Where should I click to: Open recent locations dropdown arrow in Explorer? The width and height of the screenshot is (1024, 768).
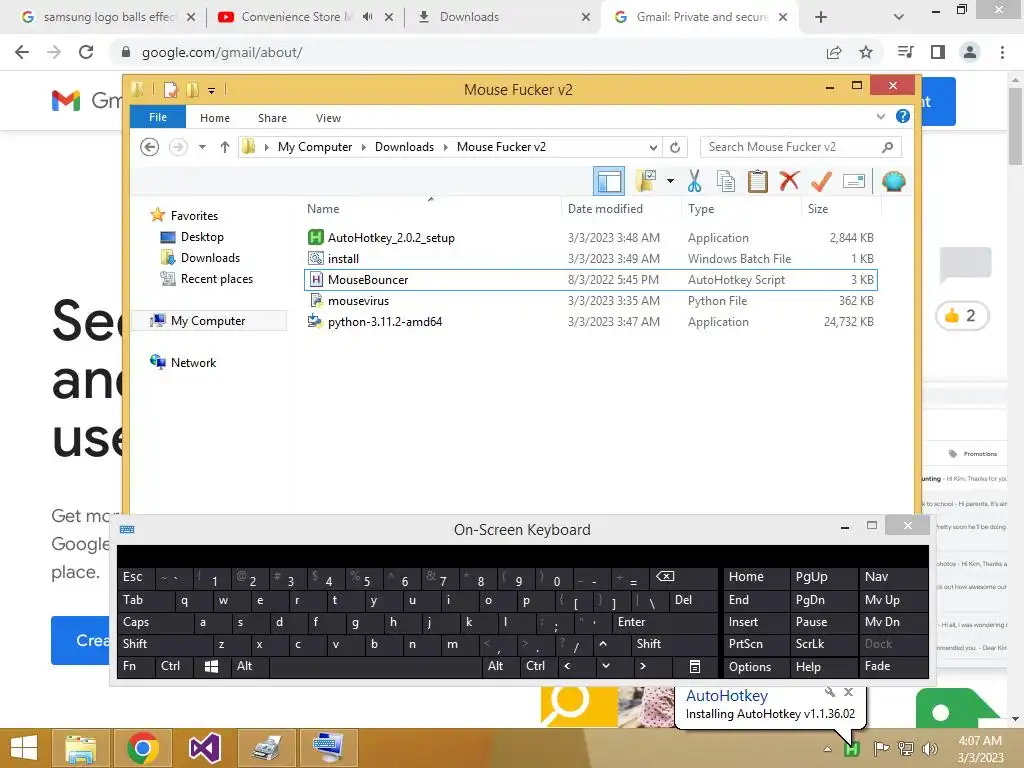tap(202, 147)
